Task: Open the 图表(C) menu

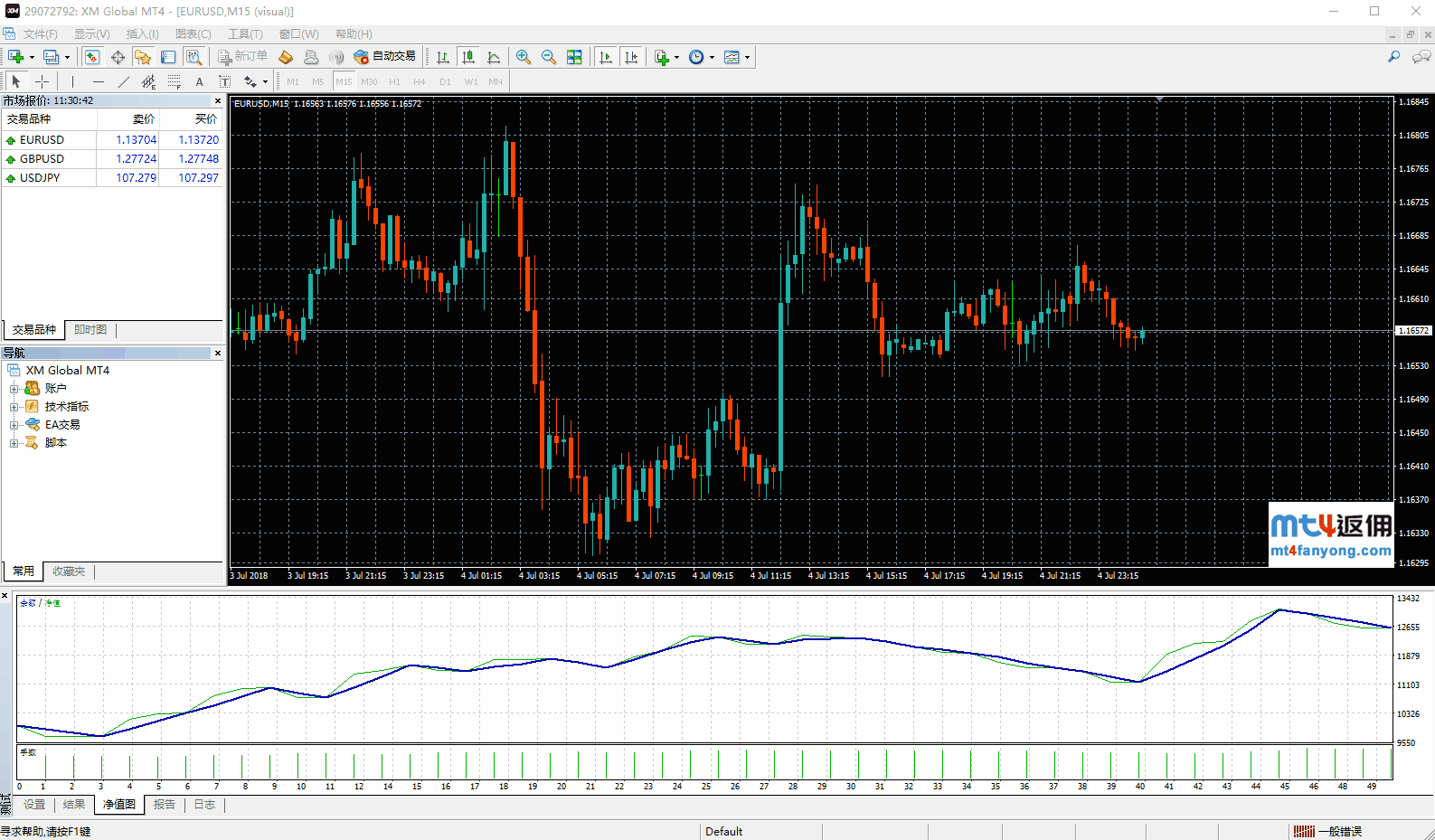Action: 193,34
